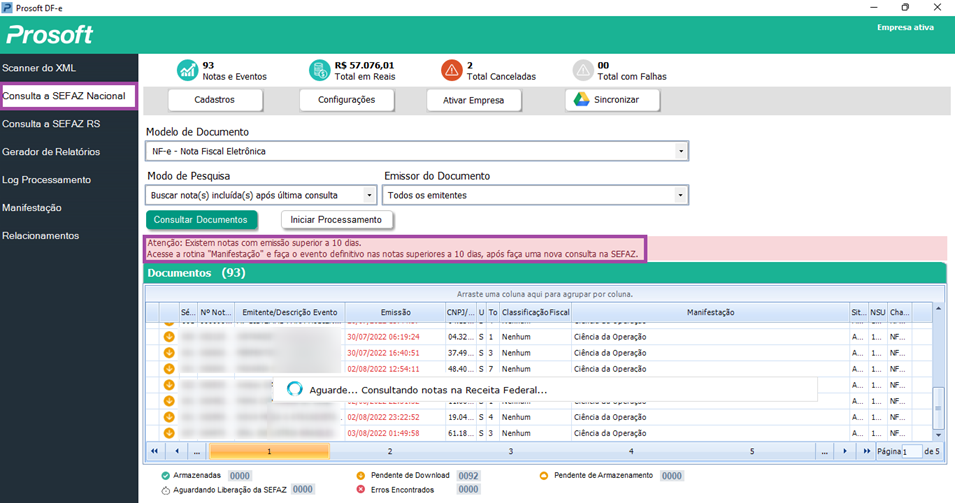This screenshot has height=503, width=955.
Task: Click the ellipsis after page 5
Action: pyautogui.click(x=824, y=451)
